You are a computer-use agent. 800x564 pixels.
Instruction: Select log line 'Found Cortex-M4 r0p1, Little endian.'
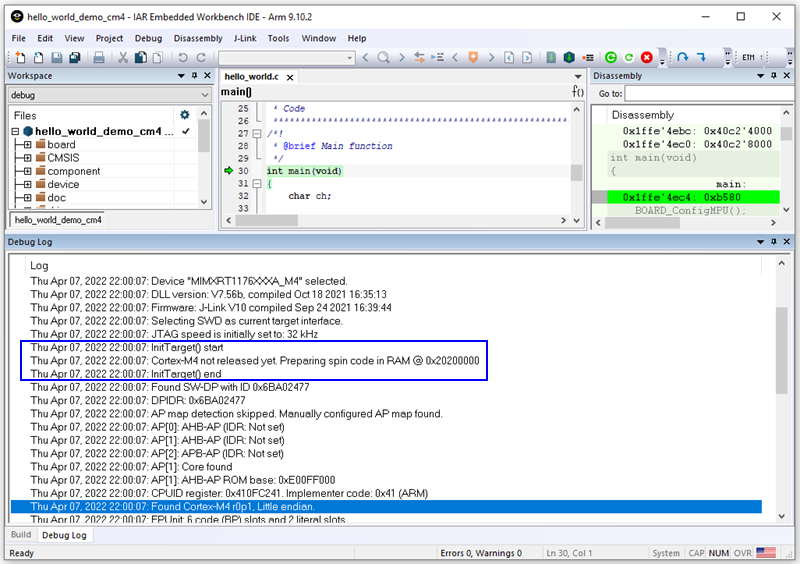coord(386,506)
